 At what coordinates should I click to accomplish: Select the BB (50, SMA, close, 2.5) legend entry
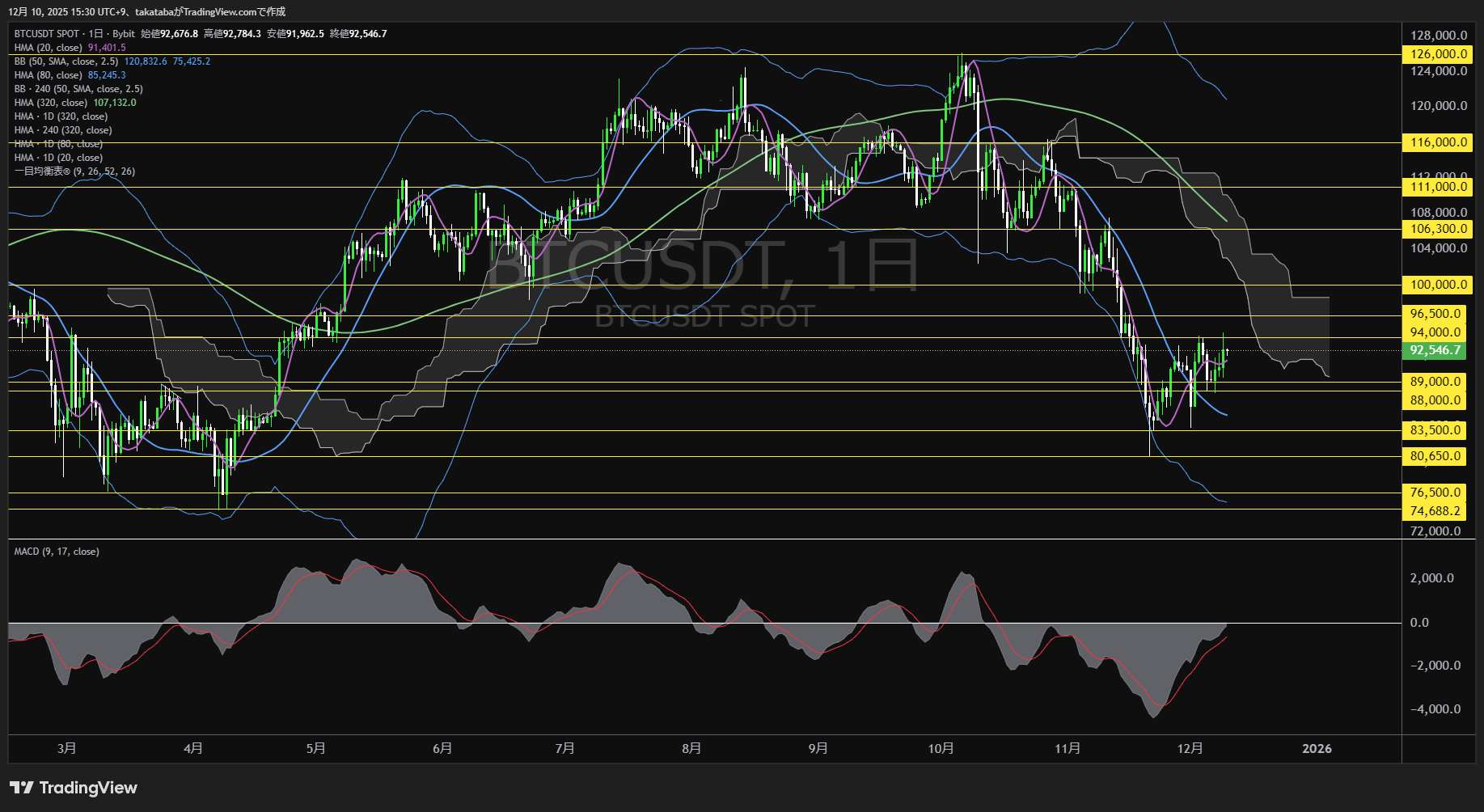pyautogui.click(x=66, y=61)
